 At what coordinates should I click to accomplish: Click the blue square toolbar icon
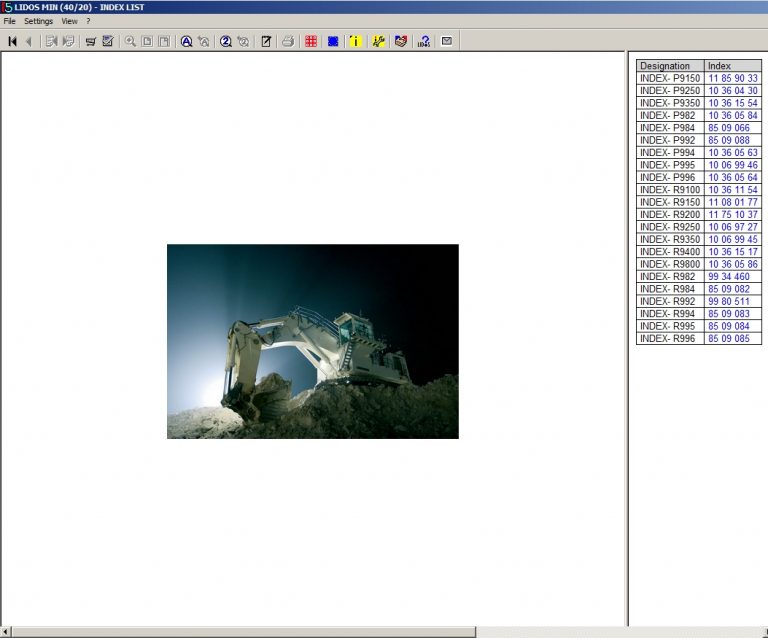tap(333, 41)
